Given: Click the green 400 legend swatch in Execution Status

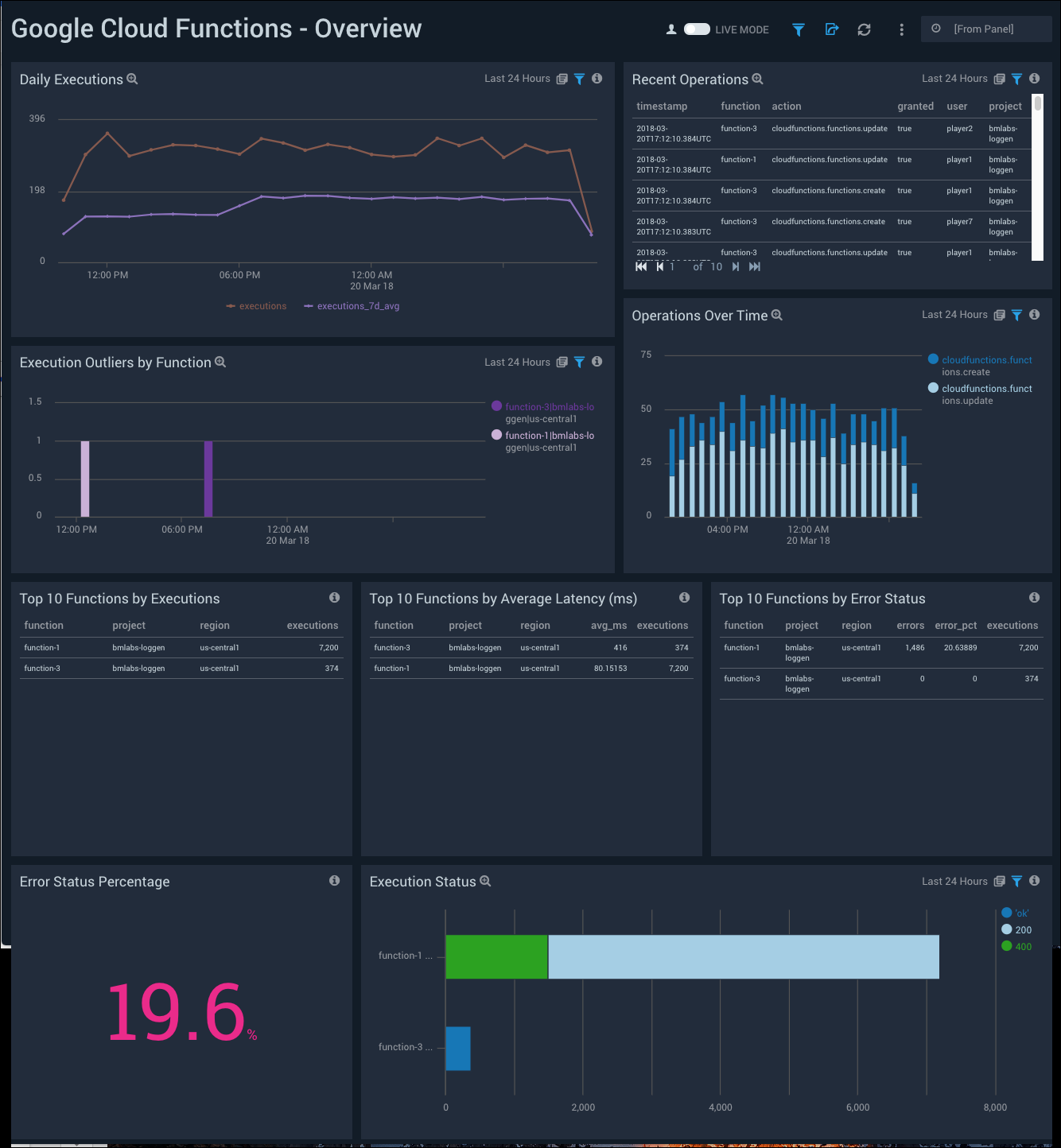Looking at the screenshot, I should click(x=1005, y=946).
